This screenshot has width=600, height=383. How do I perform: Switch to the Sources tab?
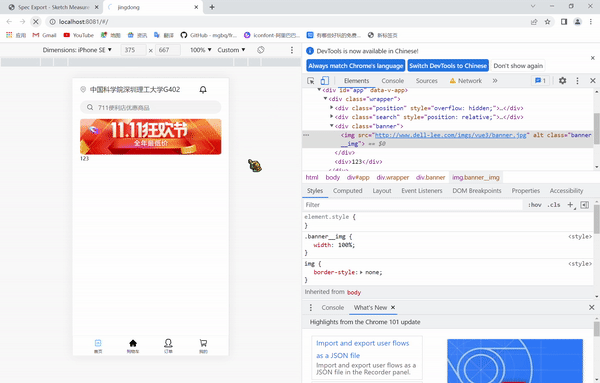(427, 81)
